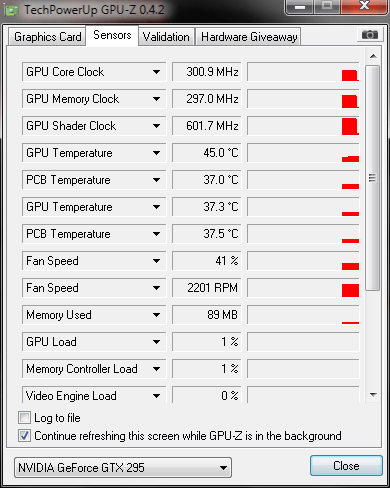The width and height of the screenshot is (390, 488).
Task: Expand the GPU Shader Clock dropdown arrow
Action: point(156,126)
